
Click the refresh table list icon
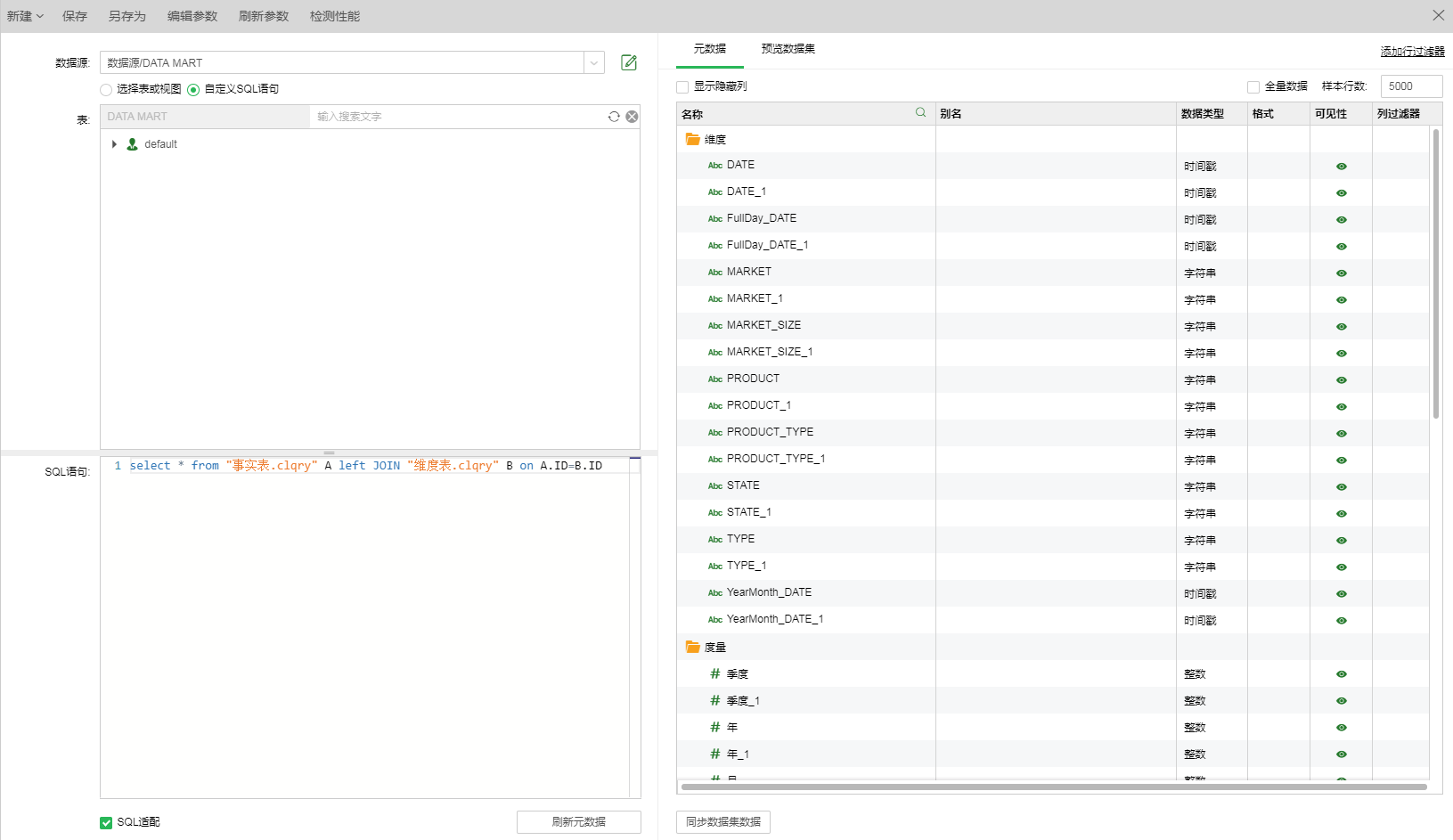[614, 117]
